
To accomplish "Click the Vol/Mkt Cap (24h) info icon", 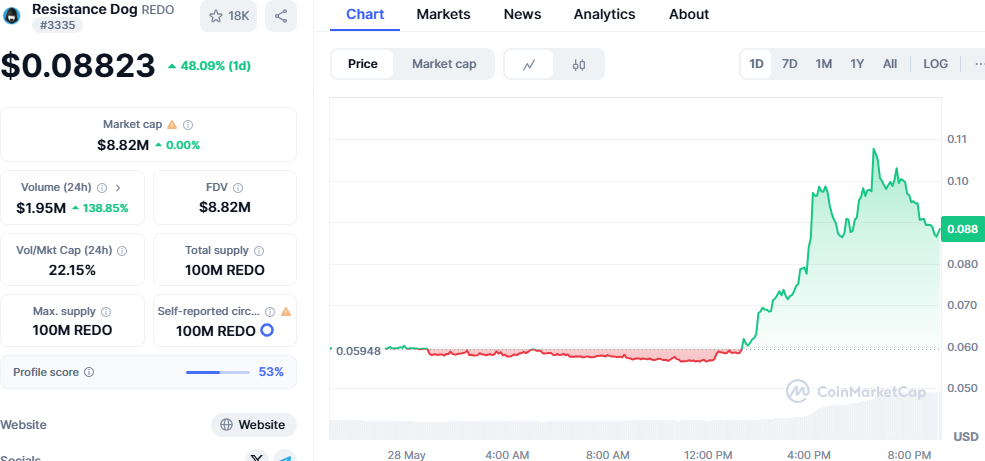I will click(122, 251).
